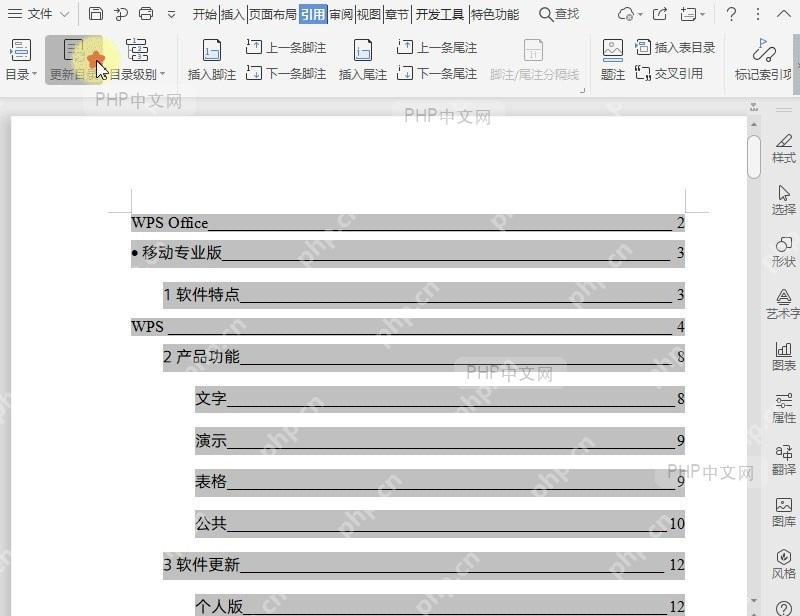Click the TOC entry '表格'

pos(440,482)
